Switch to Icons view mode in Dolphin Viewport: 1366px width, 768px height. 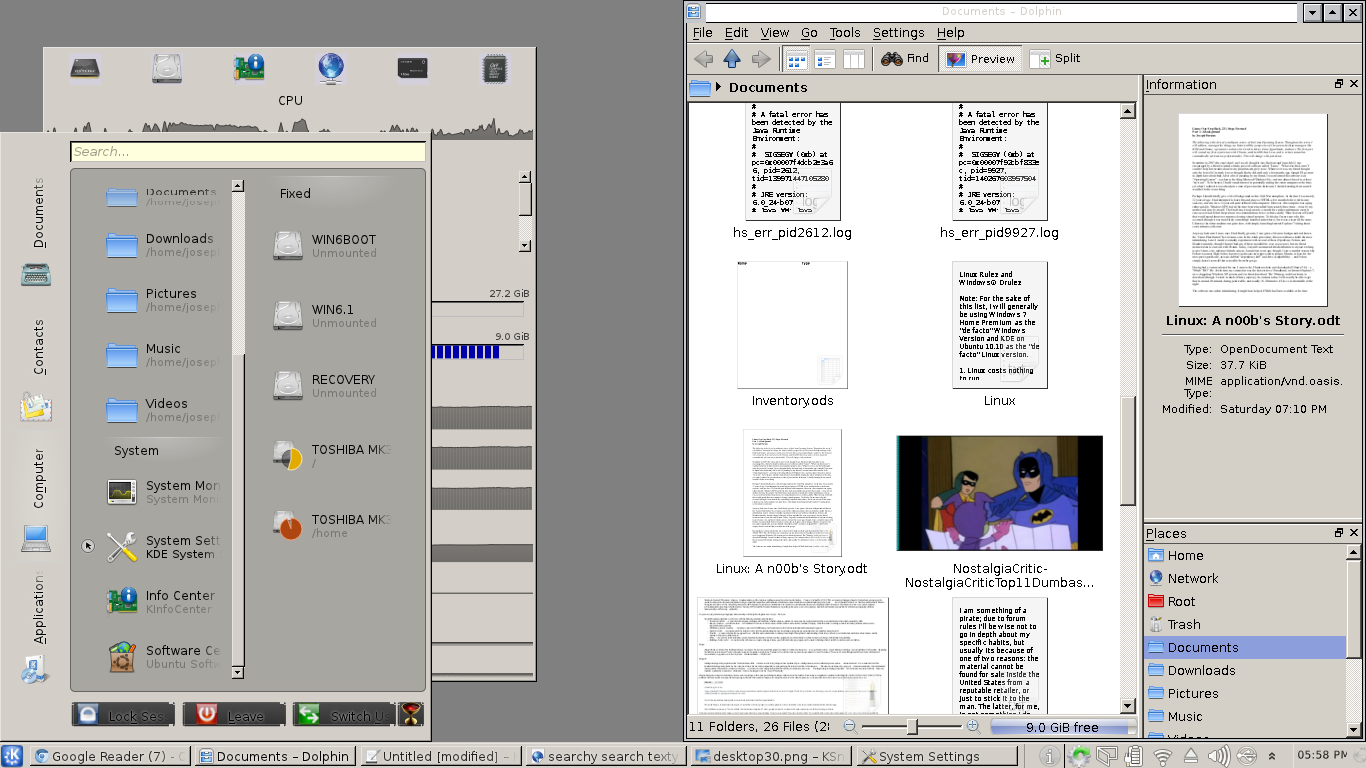796,59
